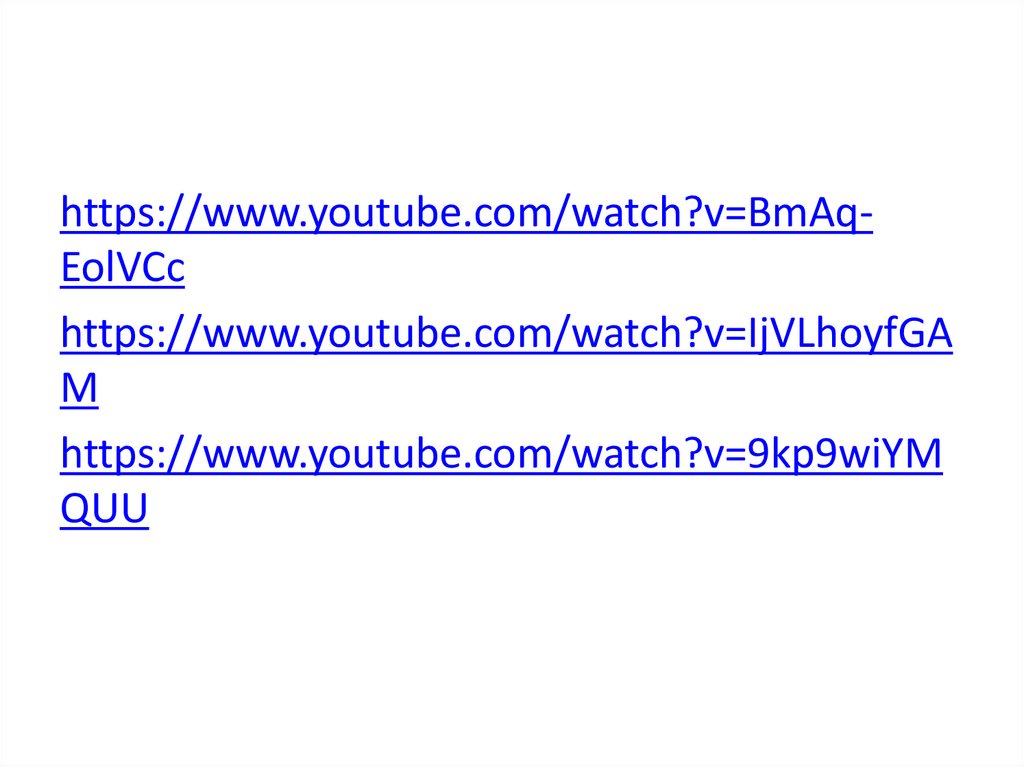The width and height of the screenshot is (1024, 767).
Task: Click the wrapped link text EoIVCc
Action: click(122, 267)
